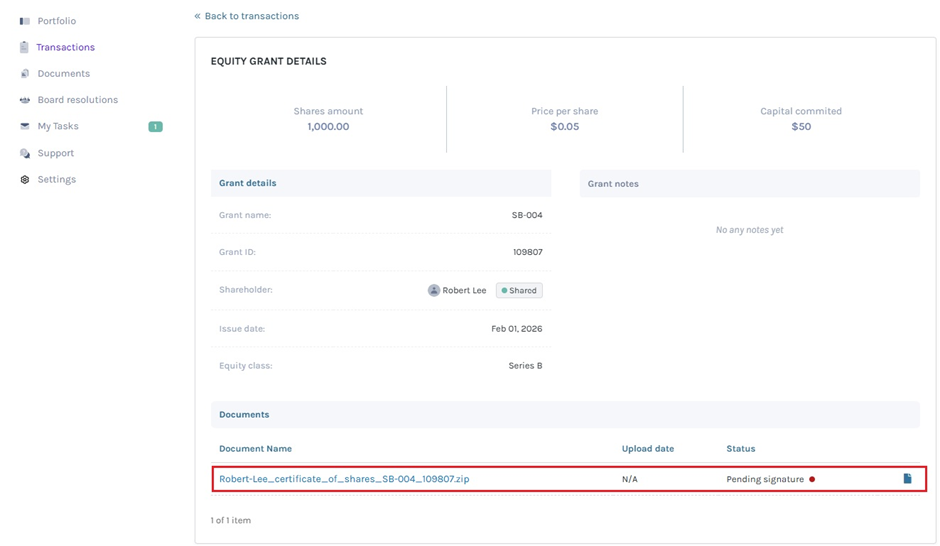
Task: Click the Settings gear icon
Action: coord(25,180)
